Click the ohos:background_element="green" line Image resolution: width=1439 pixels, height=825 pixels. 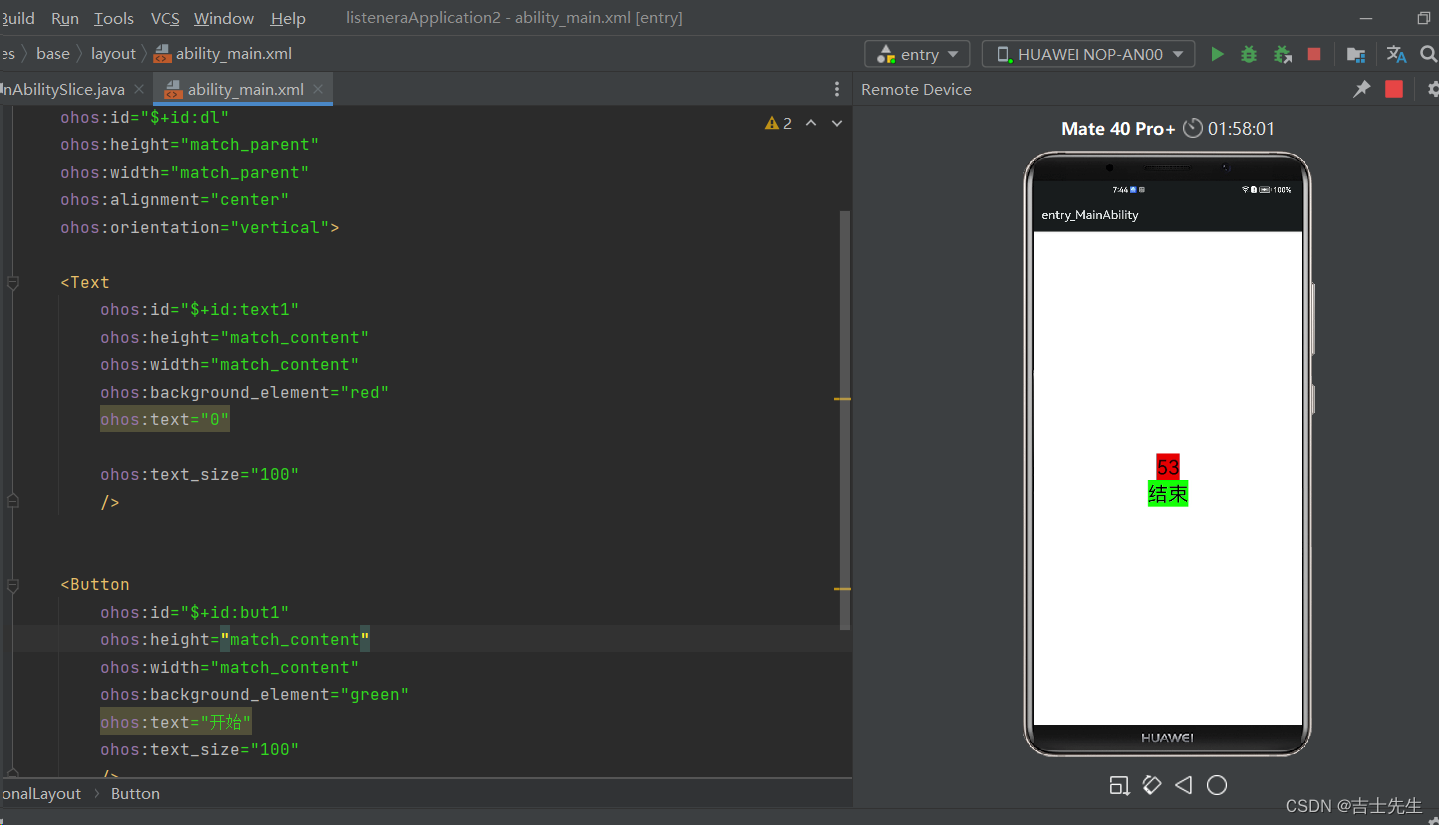(254, 695)
